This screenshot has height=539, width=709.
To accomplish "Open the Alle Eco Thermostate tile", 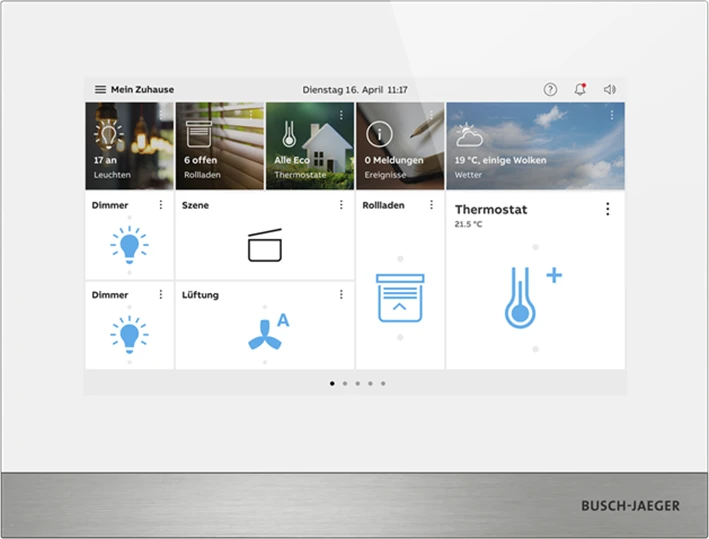I will point(310,146).
